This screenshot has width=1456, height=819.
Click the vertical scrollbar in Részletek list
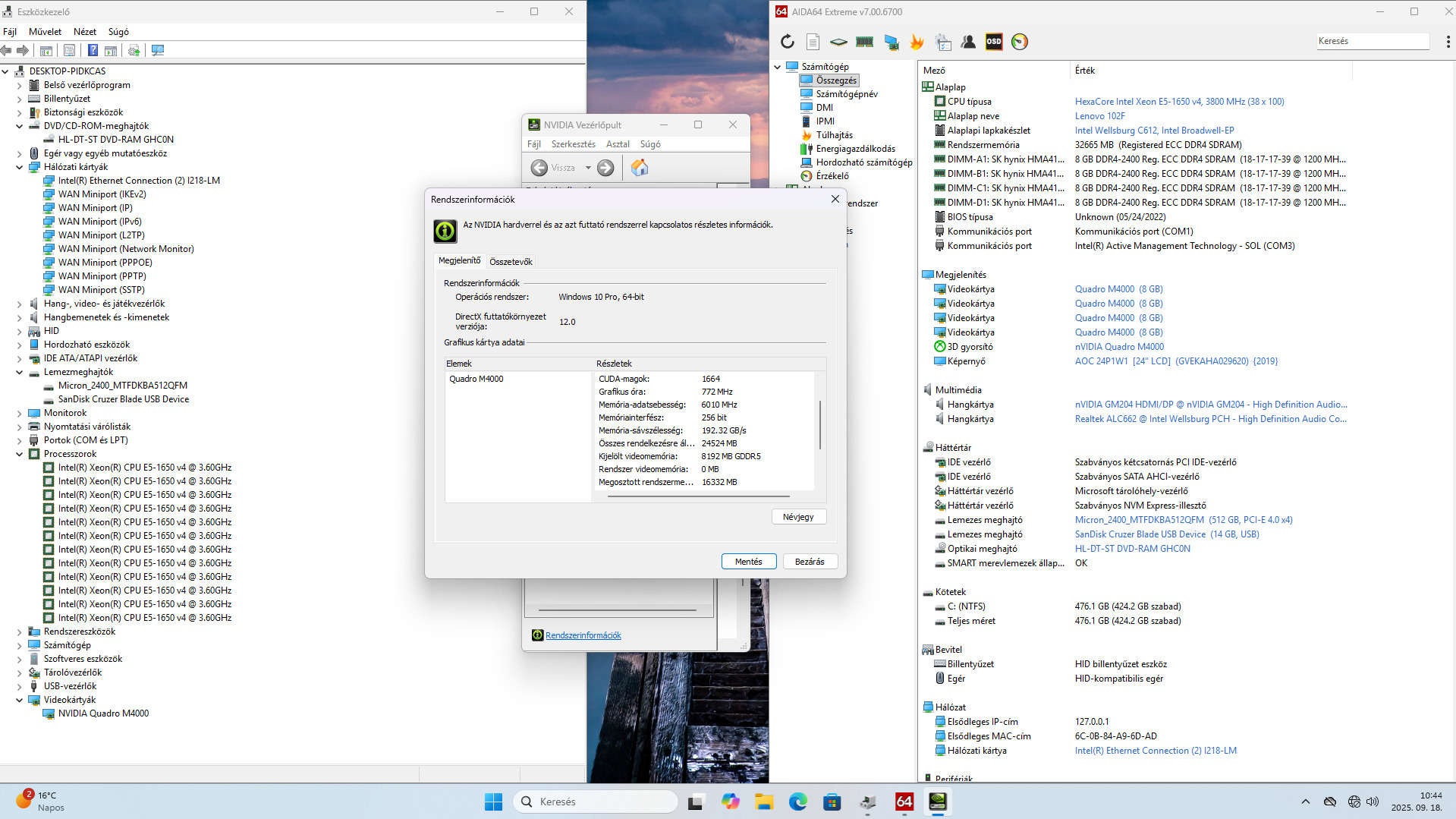819,425
